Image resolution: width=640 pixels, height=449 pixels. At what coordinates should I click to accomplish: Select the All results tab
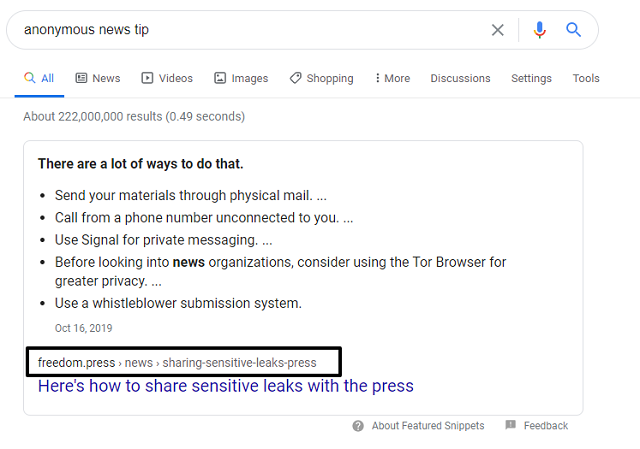click(40, 78)
